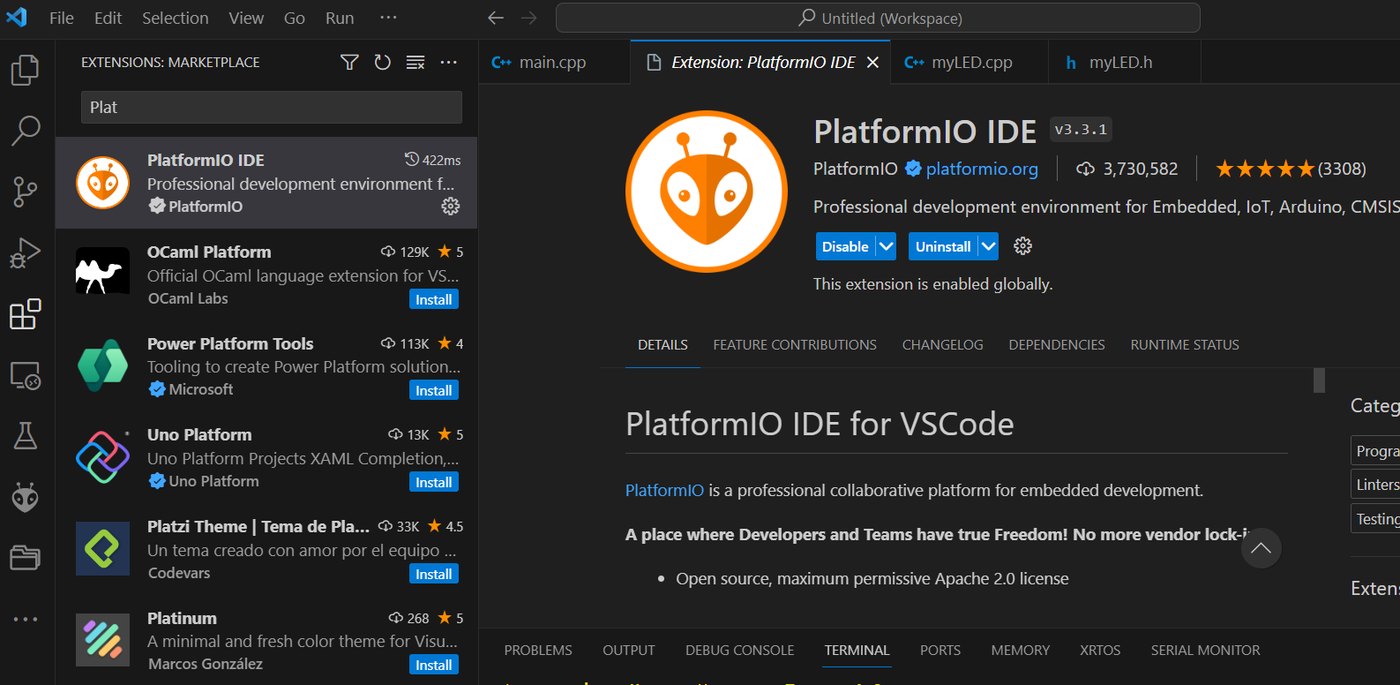Open the Selection menu
This screenshot has width=1400, height=685.
tap(175, 18)
